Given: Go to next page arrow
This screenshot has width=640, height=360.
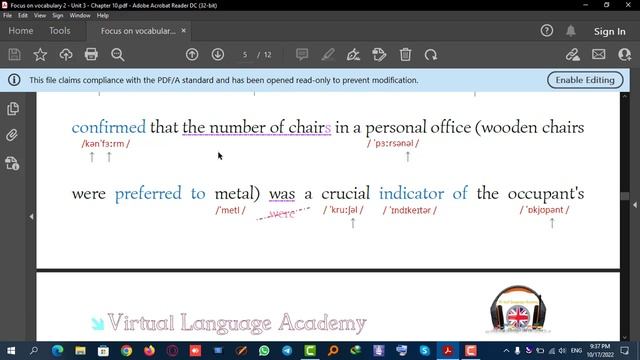Looking at the screenshot, I should (x=218, y=55).
